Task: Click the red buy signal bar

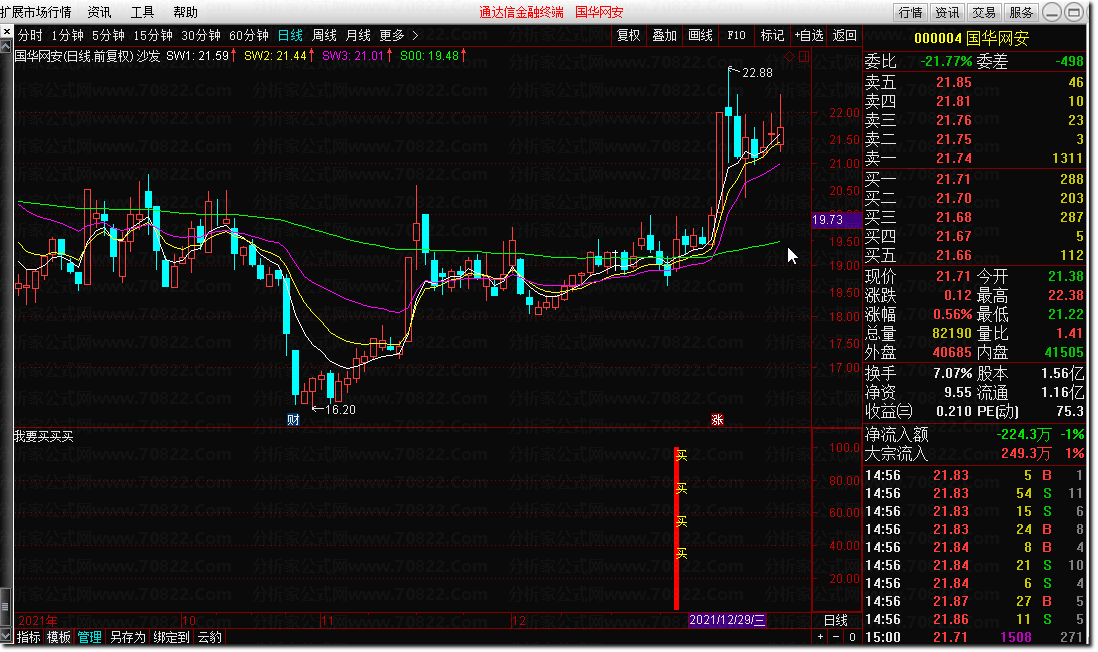Action: [x=676, y=529]
